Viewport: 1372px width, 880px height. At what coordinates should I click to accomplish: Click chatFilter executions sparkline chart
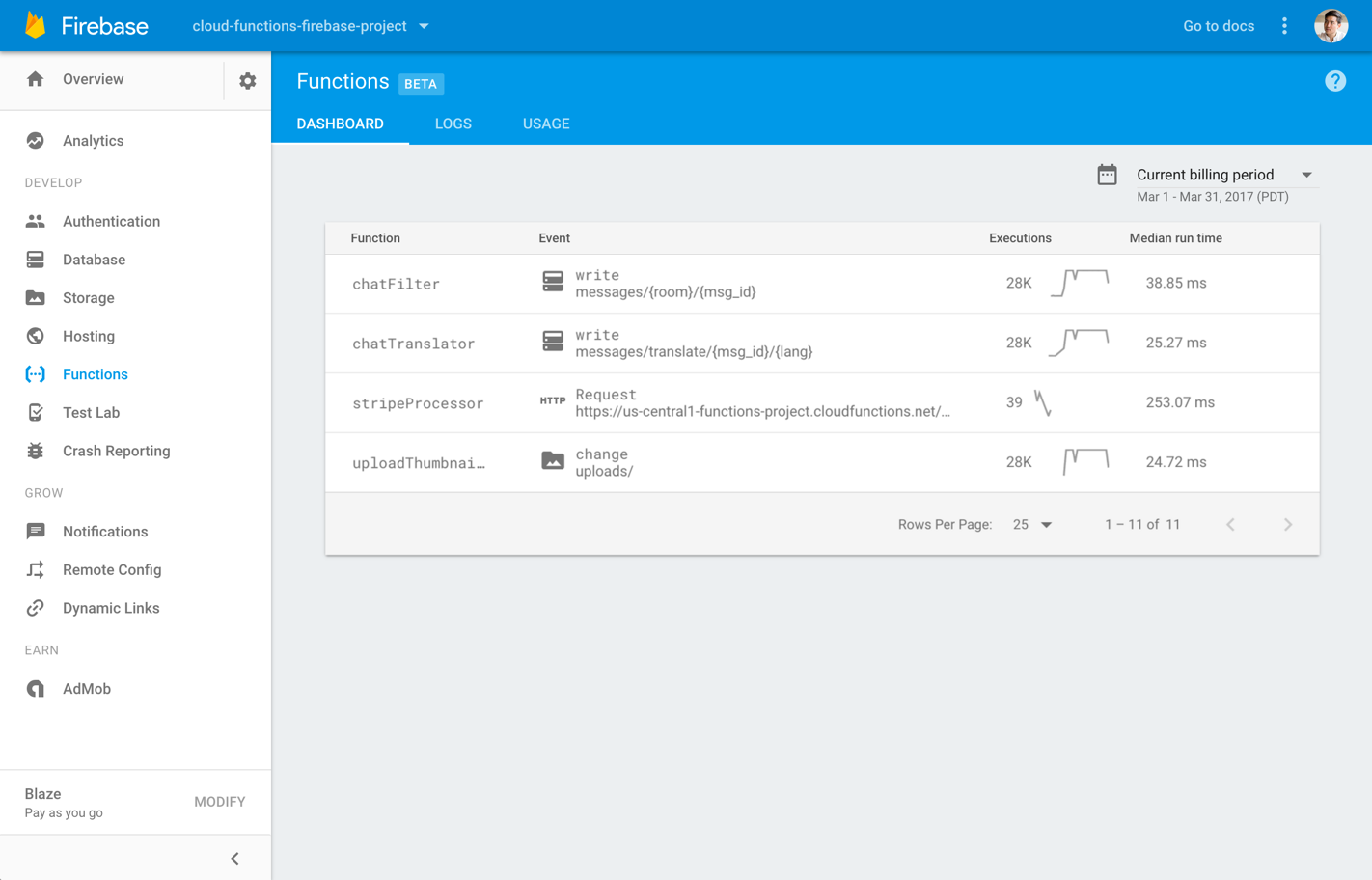click(x=1080, y=283)
